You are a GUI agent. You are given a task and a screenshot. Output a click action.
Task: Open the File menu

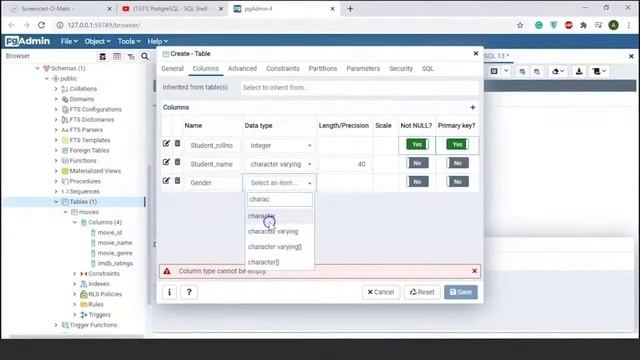point(69,42)
